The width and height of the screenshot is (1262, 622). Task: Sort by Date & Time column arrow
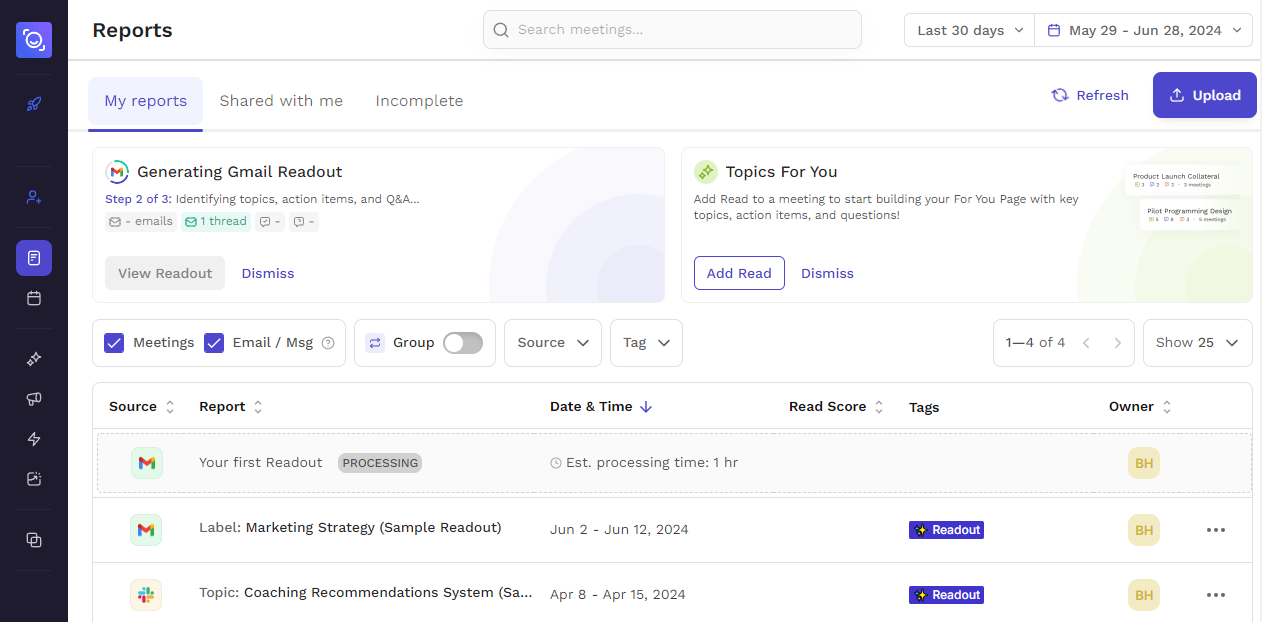[646, 407]
